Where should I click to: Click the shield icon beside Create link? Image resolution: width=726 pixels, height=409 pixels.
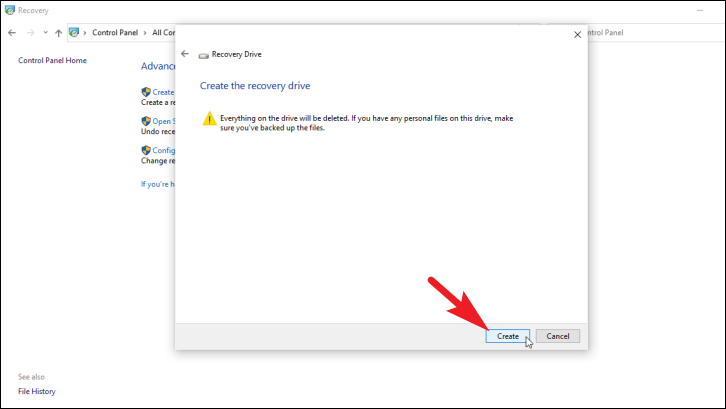(x=146, y=92)
